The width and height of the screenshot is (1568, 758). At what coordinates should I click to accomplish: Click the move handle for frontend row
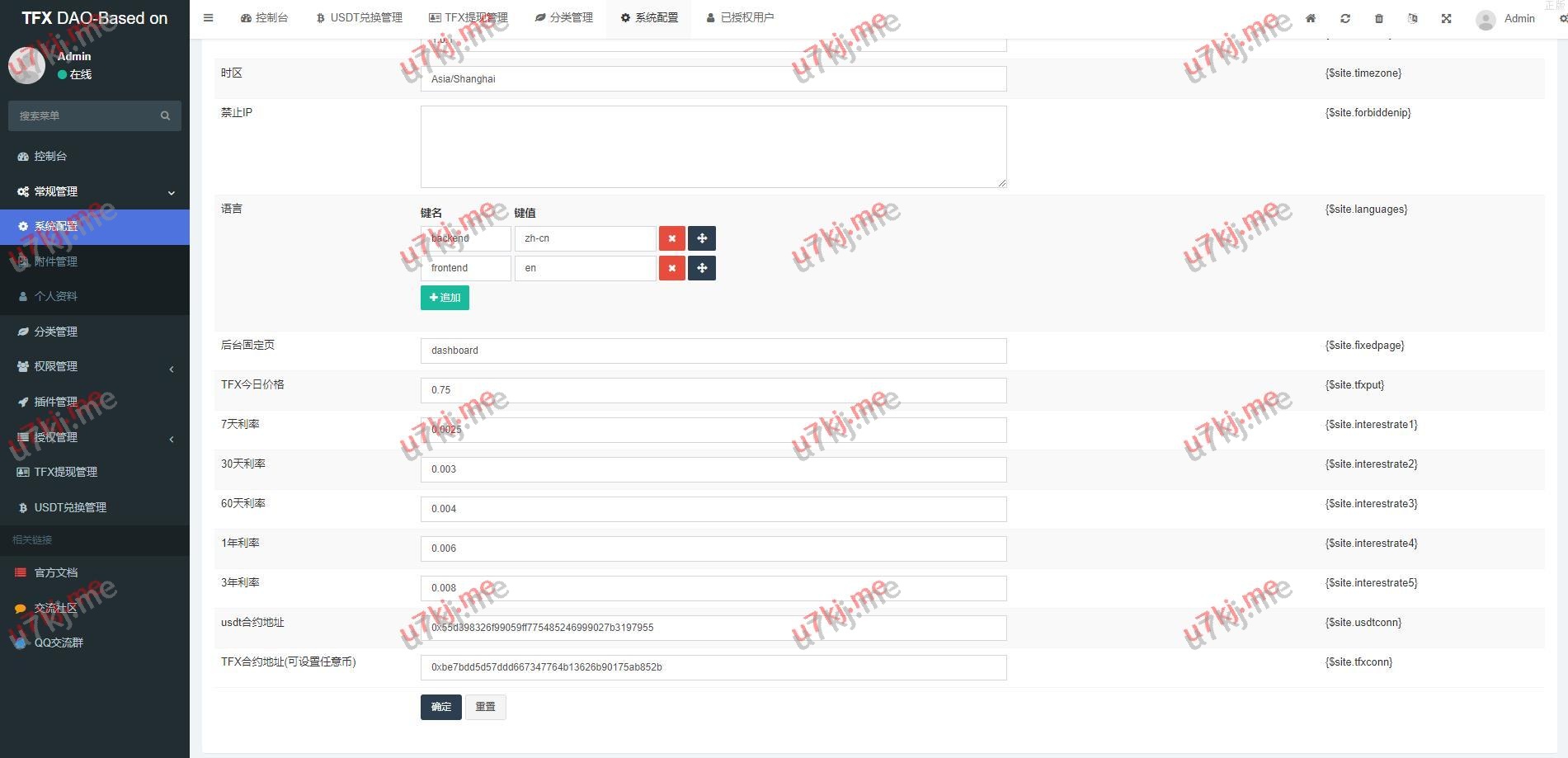(x=702, y=268)
